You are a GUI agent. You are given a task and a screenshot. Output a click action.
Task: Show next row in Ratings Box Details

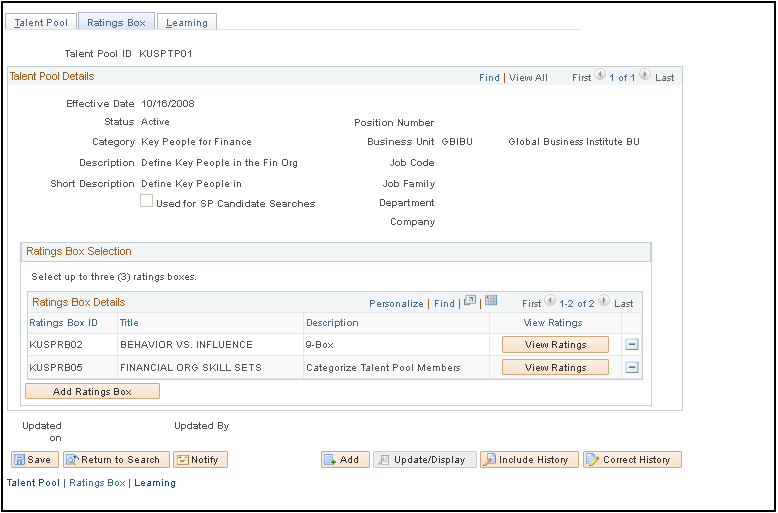tap(603, 301)
